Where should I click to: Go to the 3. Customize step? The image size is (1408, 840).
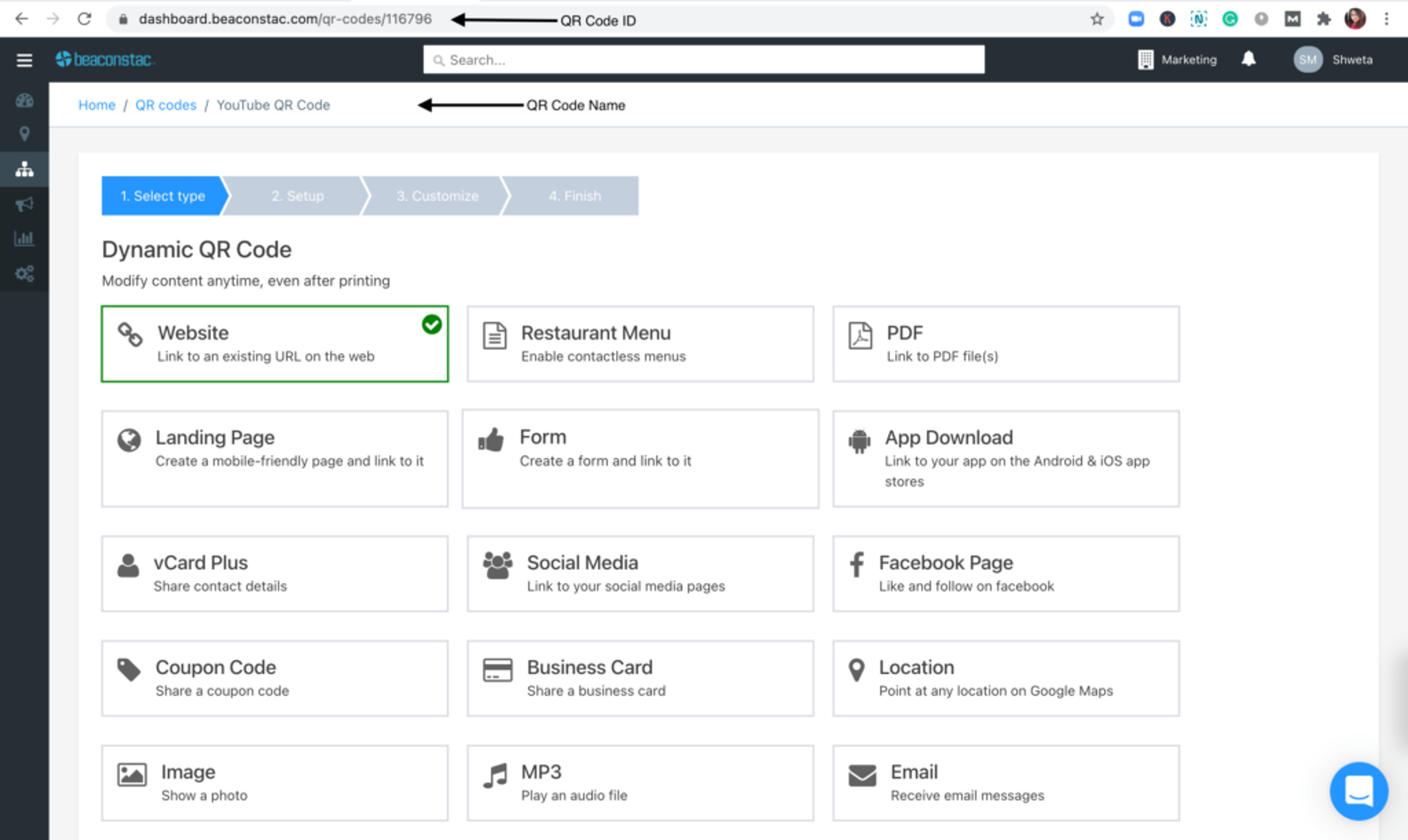click(x=437, y=196)
